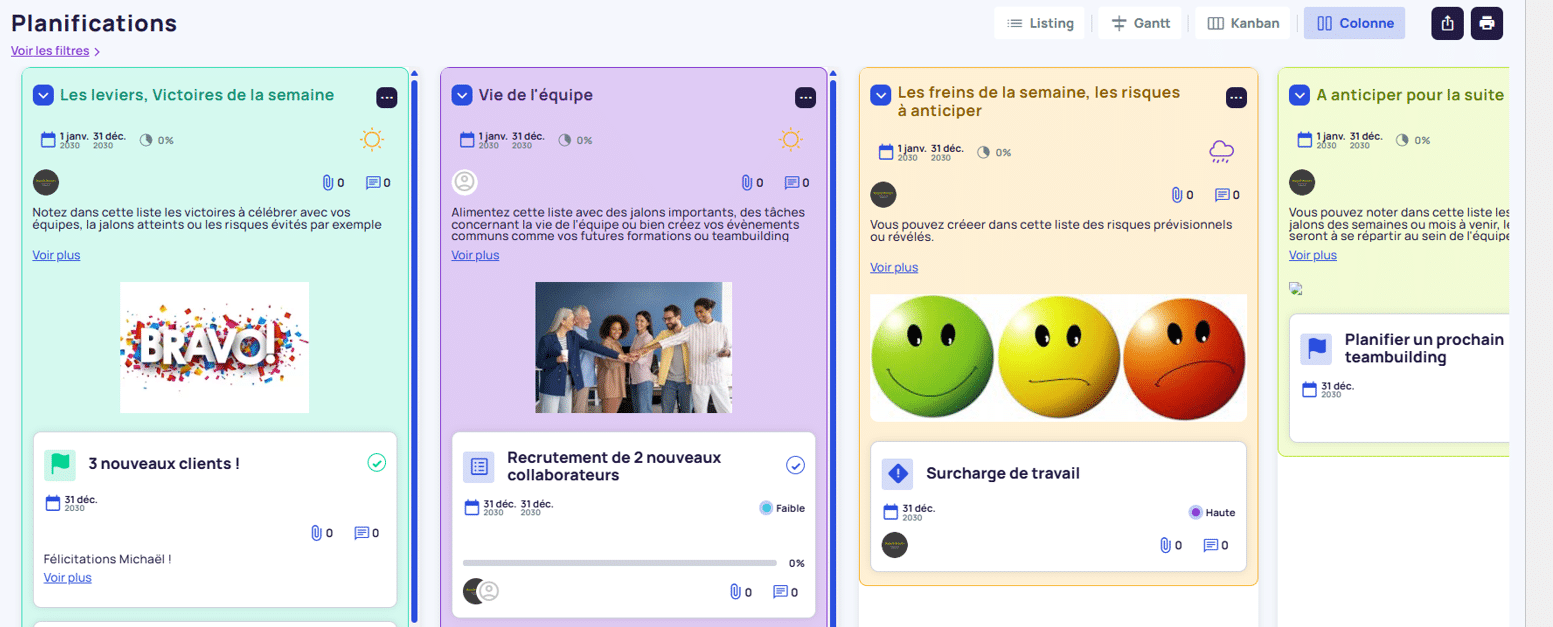
Task: Click the calendar icon in Les leviers column header
Action: [x=48, y=140]
